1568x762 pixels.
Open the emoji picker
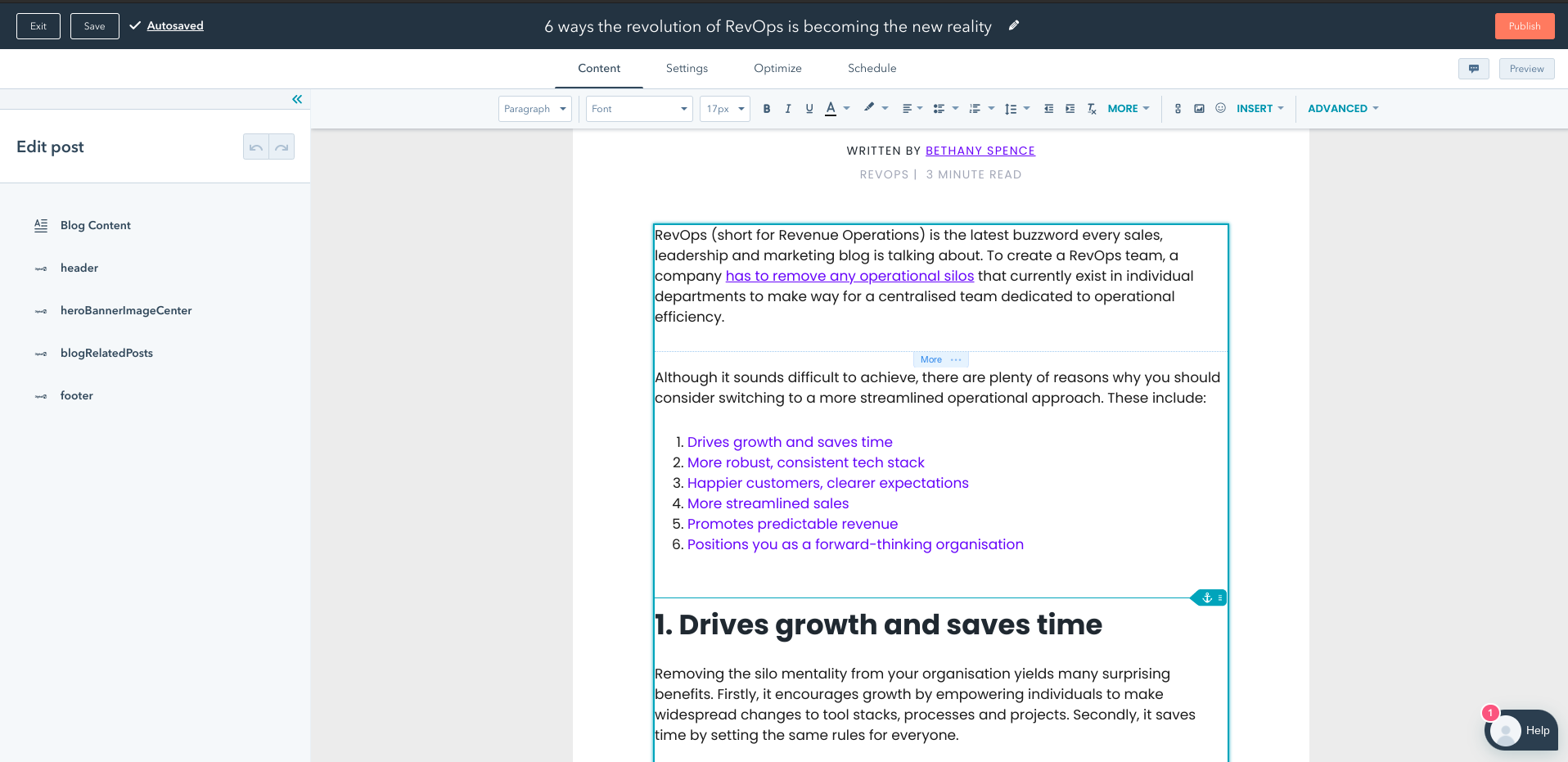click(x=1220, y=108)
